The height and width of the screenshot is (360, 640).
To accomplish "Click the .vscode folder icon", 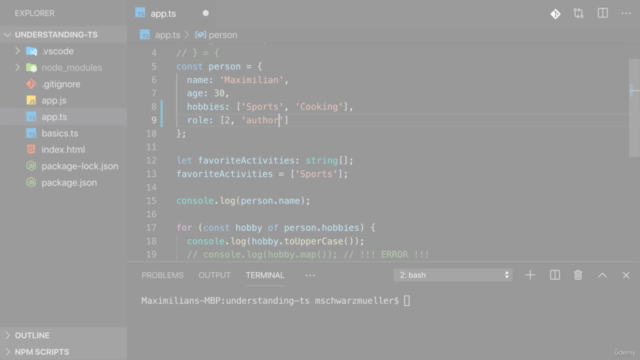I will coord(31,51).
